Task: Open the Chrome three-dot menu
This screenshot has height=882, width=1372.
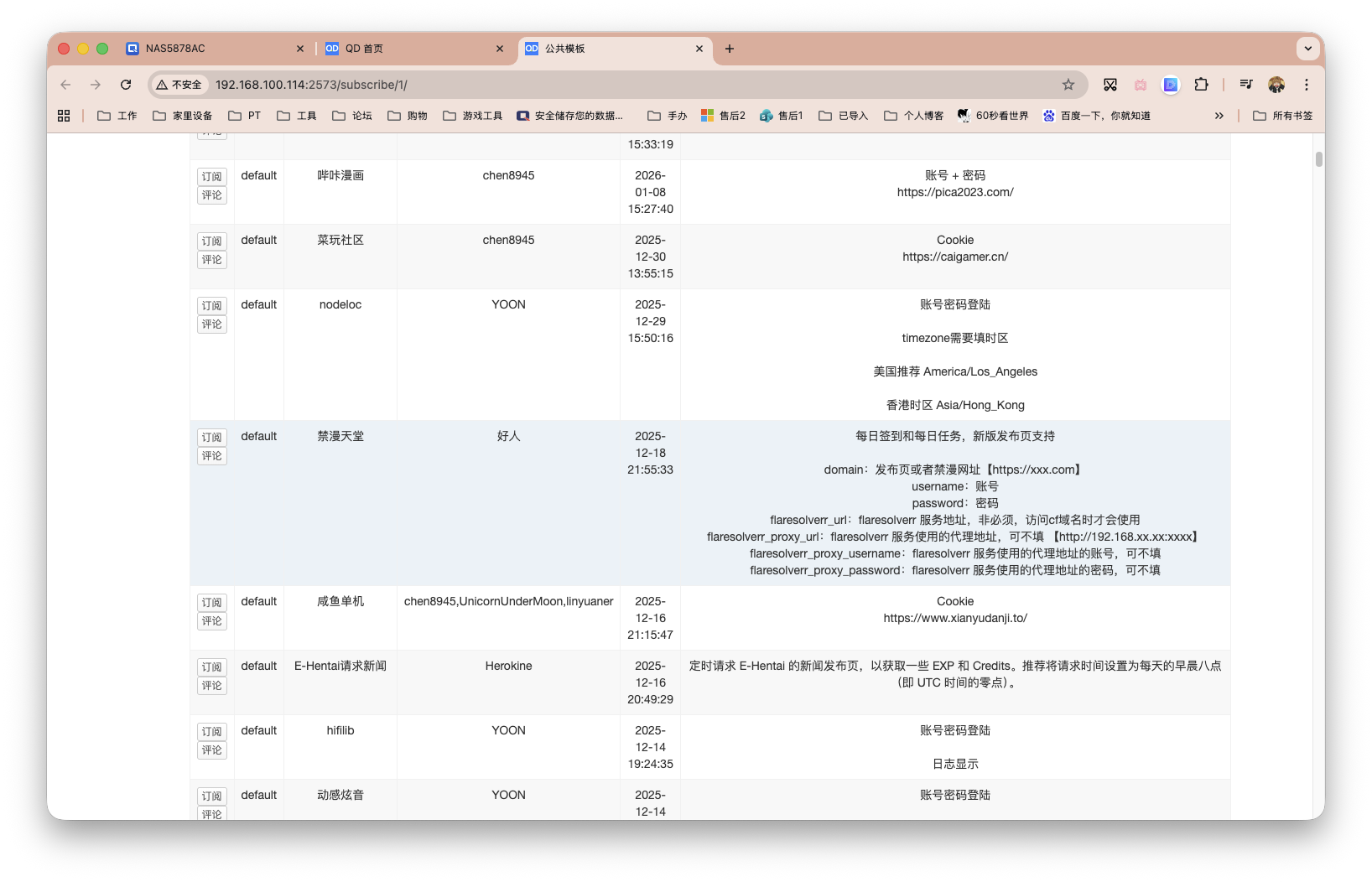Action: [1306, 85]
